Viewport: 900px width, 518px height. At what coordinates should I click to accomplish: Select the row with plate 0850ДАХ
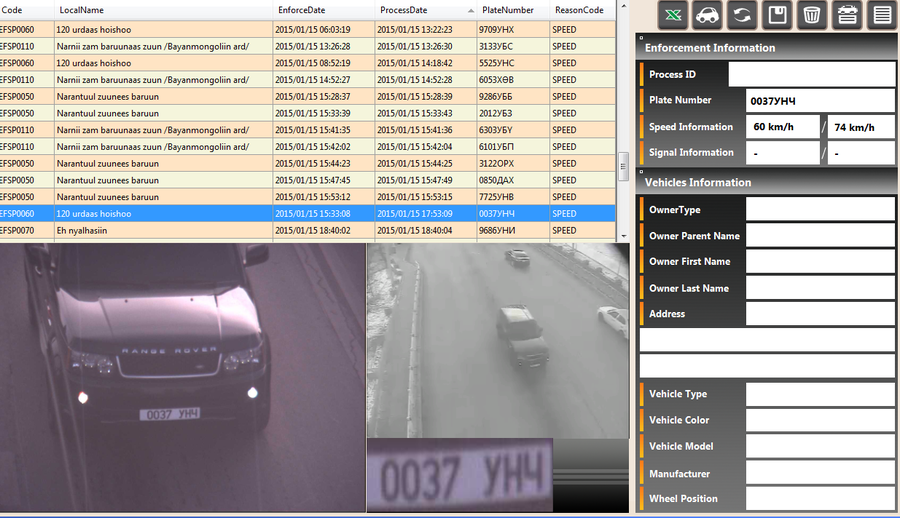click(x=307, y=180)
